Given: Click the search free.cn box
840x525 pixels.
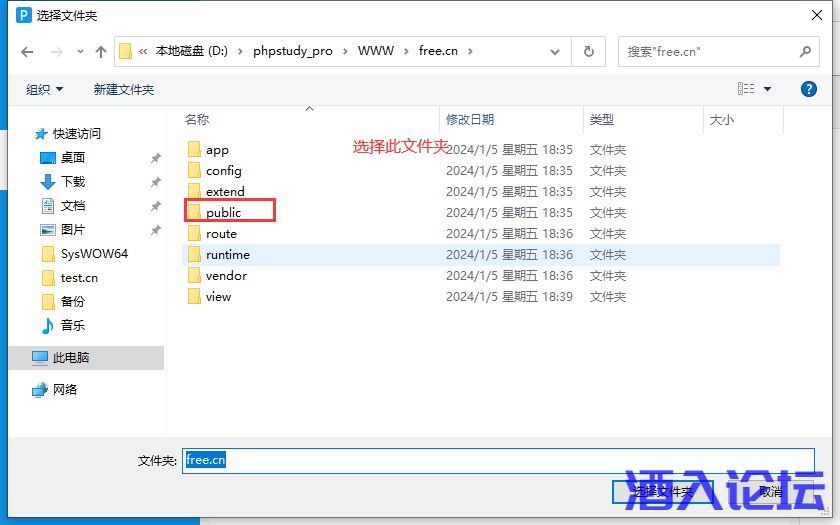Looking at the screenshot, I should pyautogui.click(x=710, y=51).
